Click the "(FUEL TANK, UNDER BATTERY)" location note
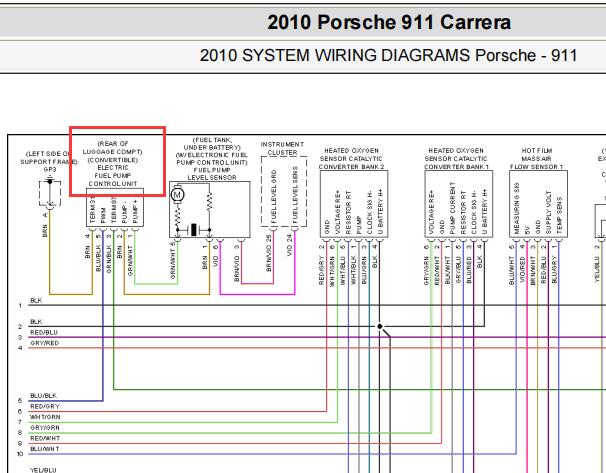 click(212, 143)
